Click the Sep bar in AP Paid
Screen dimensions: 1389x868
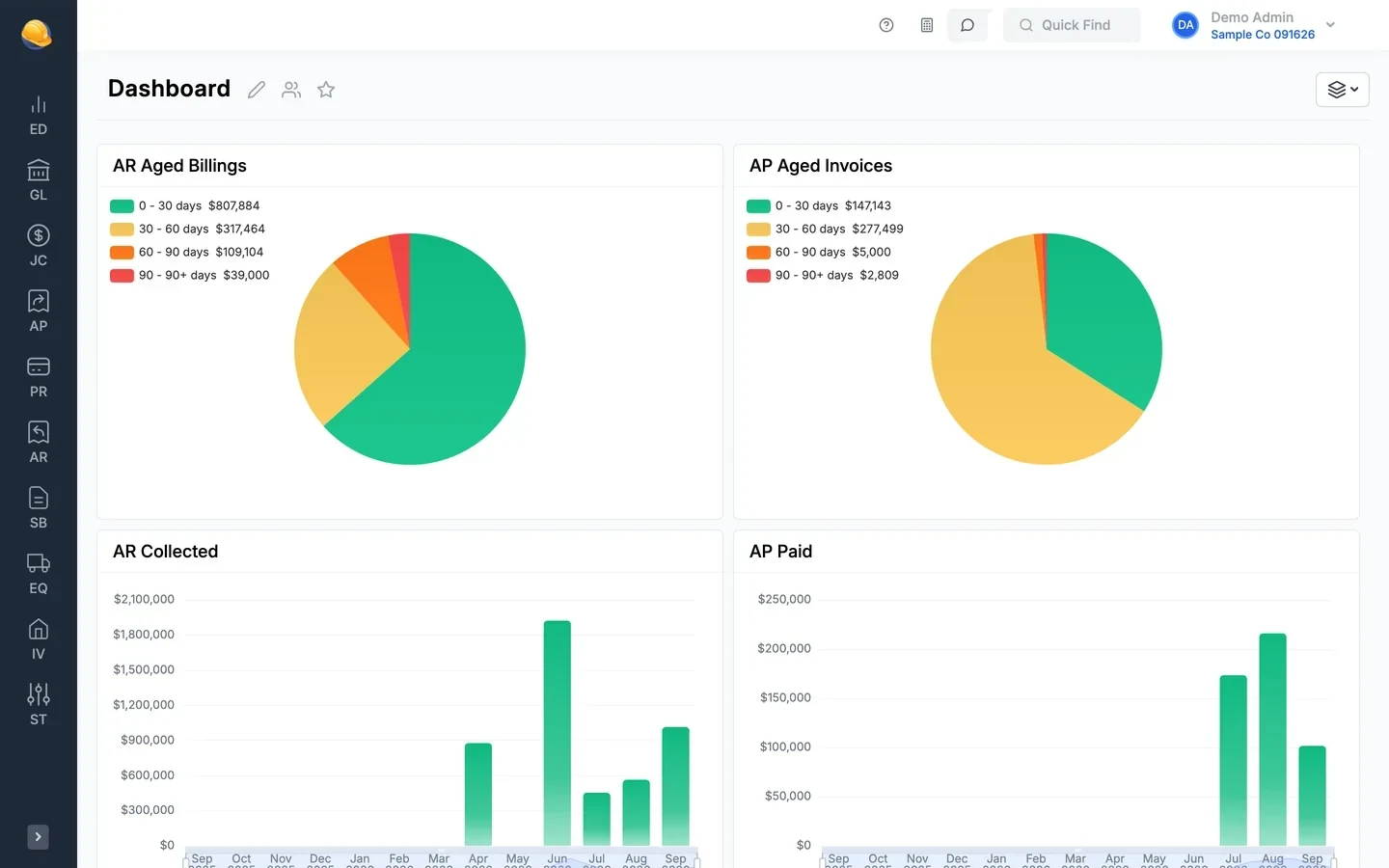tap(1313, 796)
